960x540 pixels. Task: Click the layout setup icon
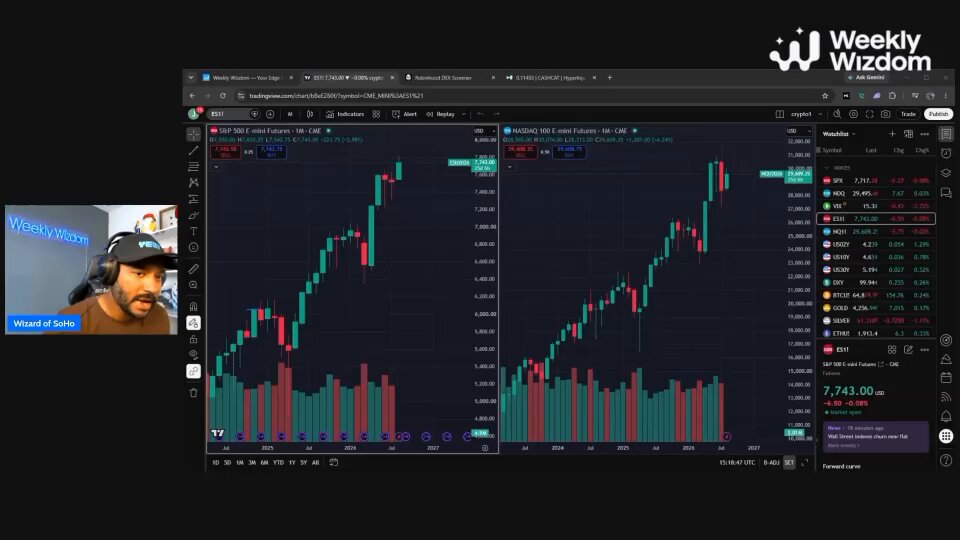(779, 114)
